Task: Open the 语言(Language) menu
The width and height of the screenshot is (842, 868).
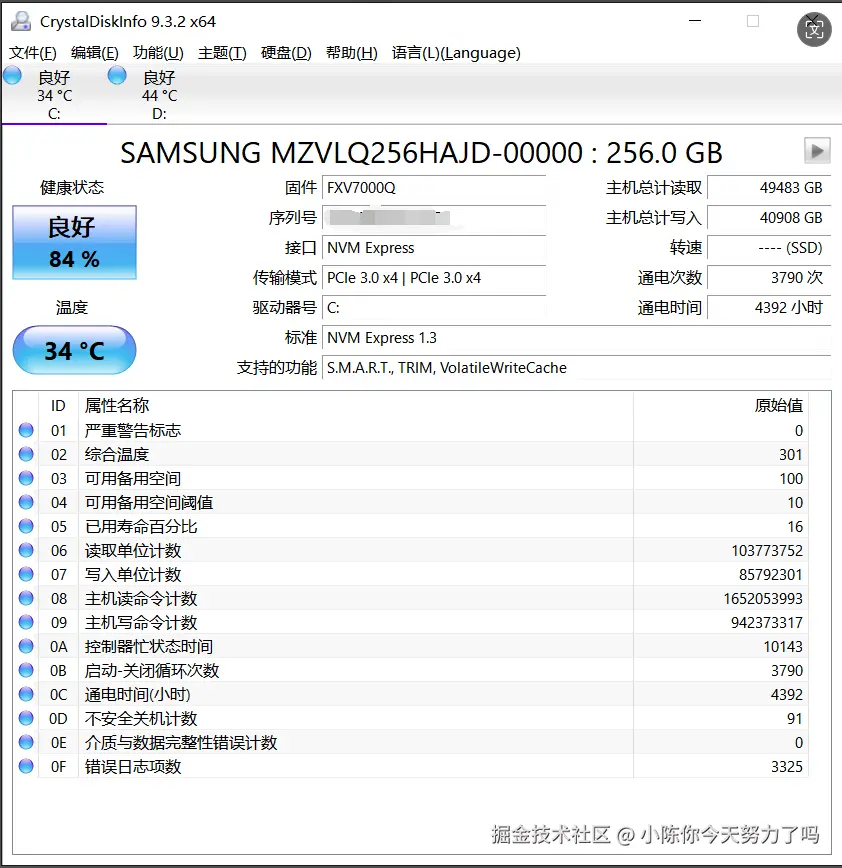Action: tap(456, 53)
